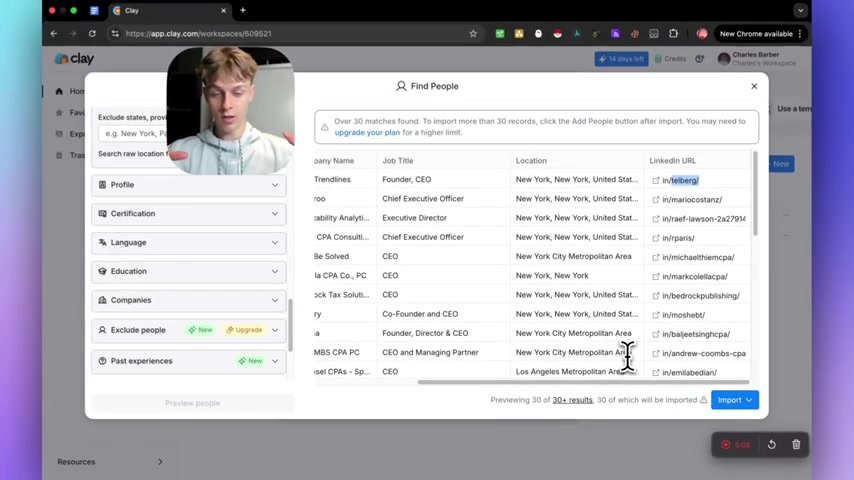Expand the Past experiences chevron
Screen dimensions: 854x480
coord(275,361)
